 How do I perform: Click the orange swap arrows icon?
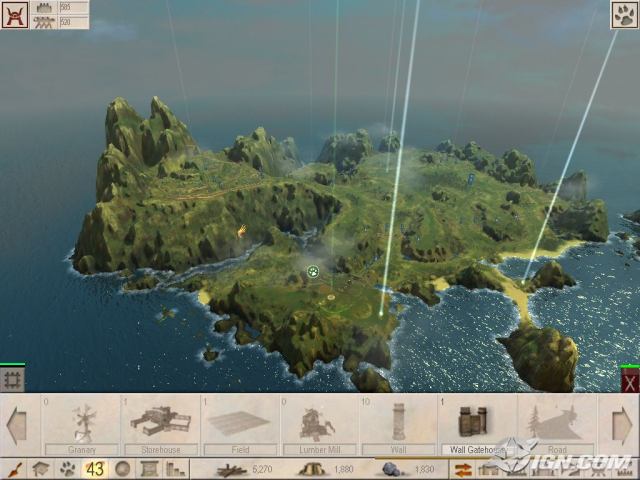463,470
